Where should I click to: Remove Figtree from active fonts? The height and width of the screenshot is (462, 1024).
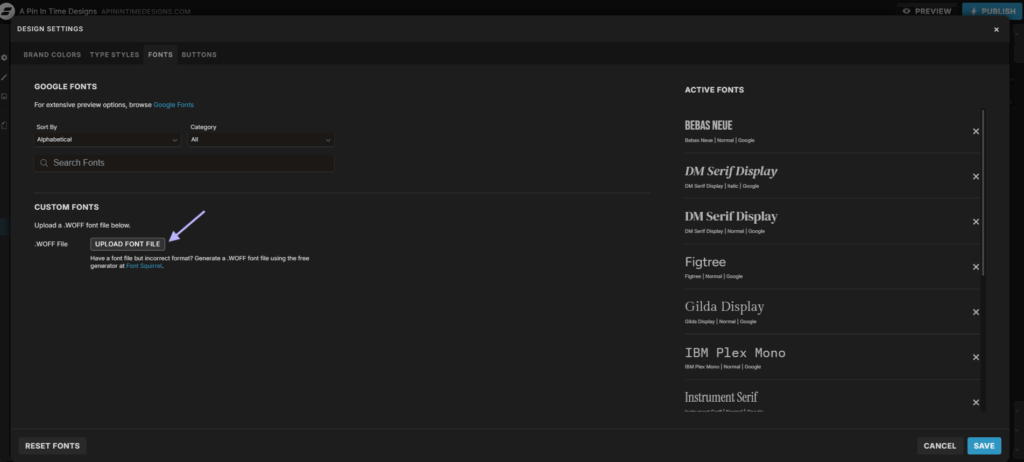[976, 267]
